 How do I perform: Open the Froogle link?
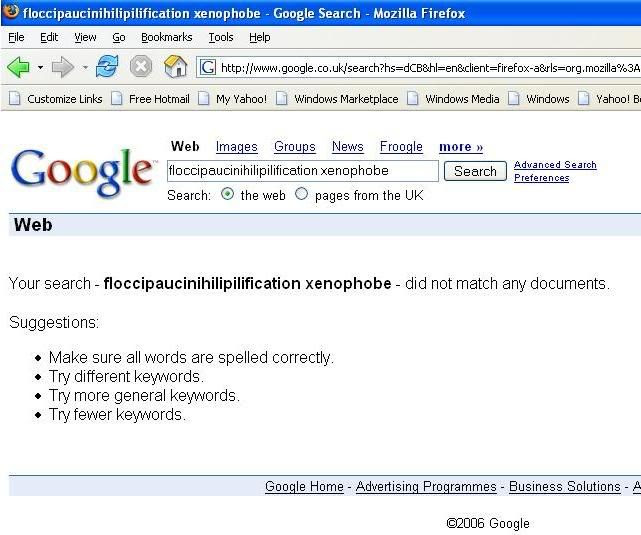click(x=401, y=147)
